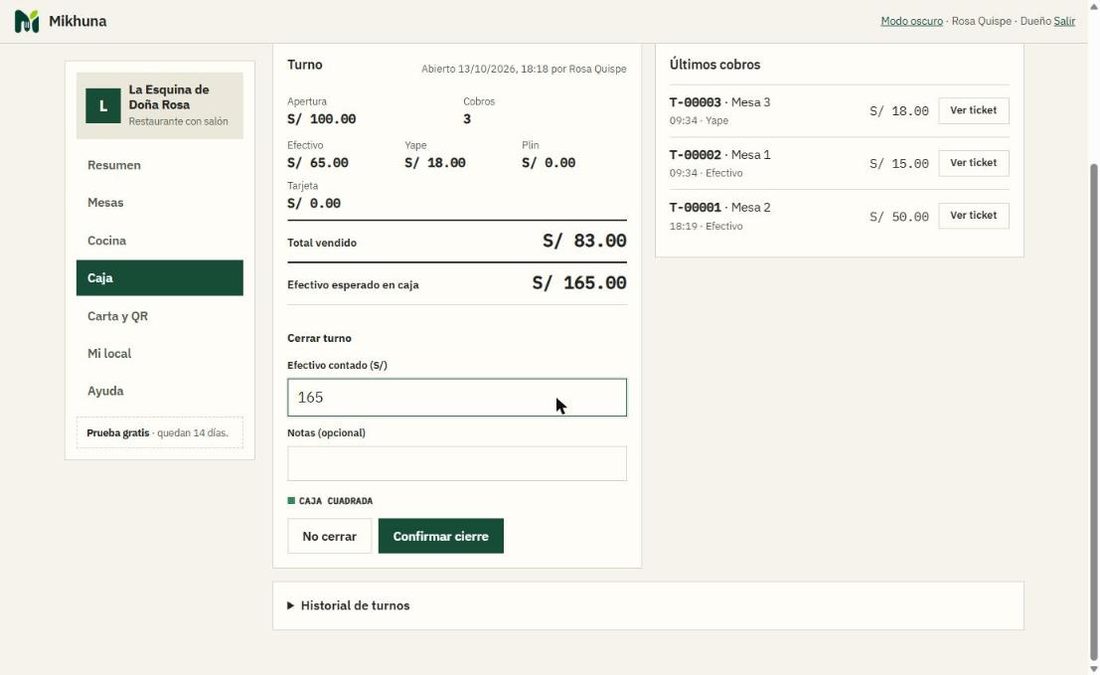The height and width of the screenshot is (675, 1100).
Task: Click the Prueba gratis trial notice
Action: click(x=160, y=433)
